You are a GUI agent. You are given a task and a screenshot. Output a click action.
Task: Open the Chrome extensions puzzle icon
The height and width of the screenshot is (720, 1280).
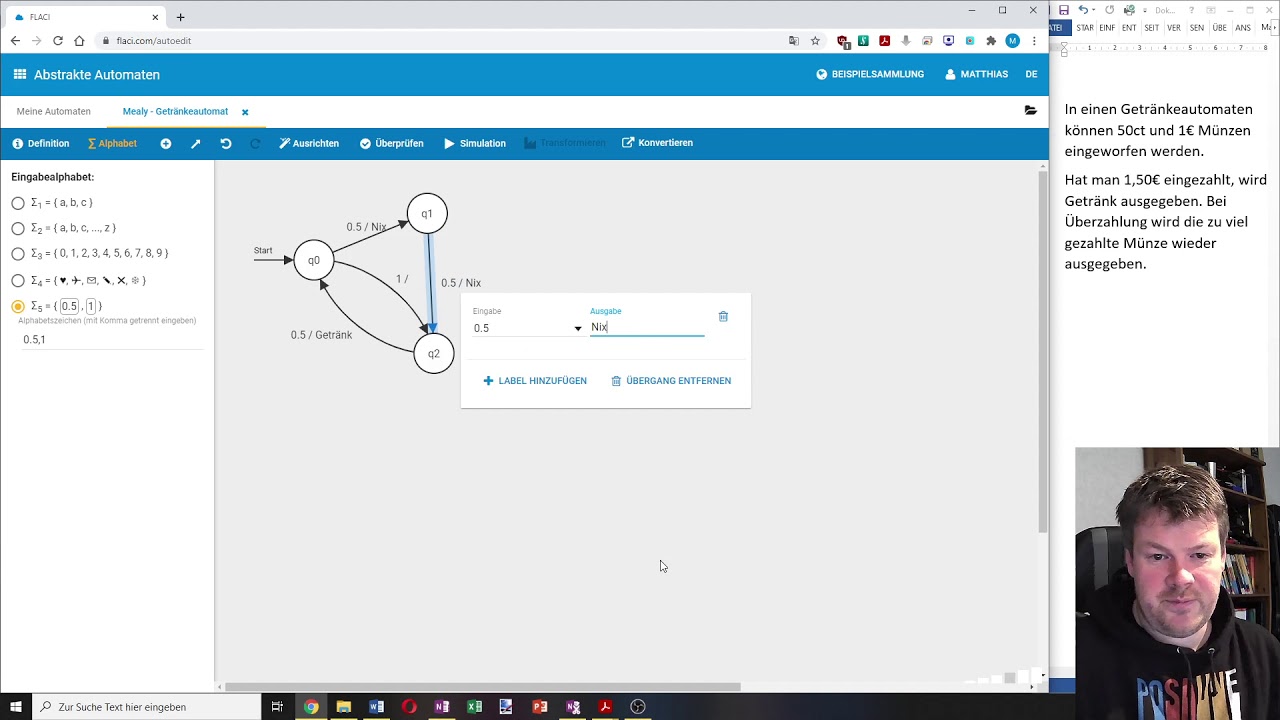[x=991, y=41]
